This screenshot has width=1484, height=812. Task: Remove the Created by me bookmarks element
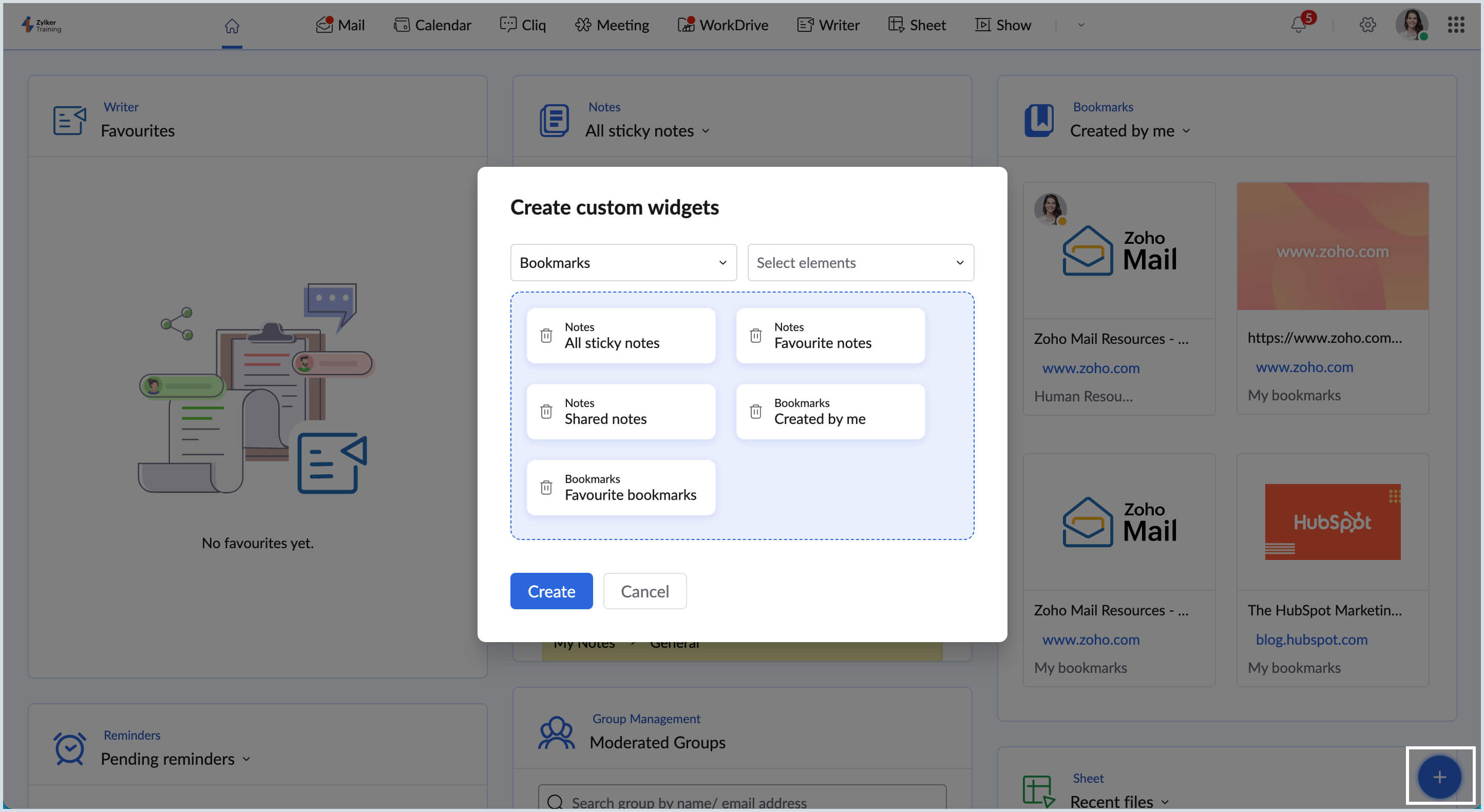756,411
